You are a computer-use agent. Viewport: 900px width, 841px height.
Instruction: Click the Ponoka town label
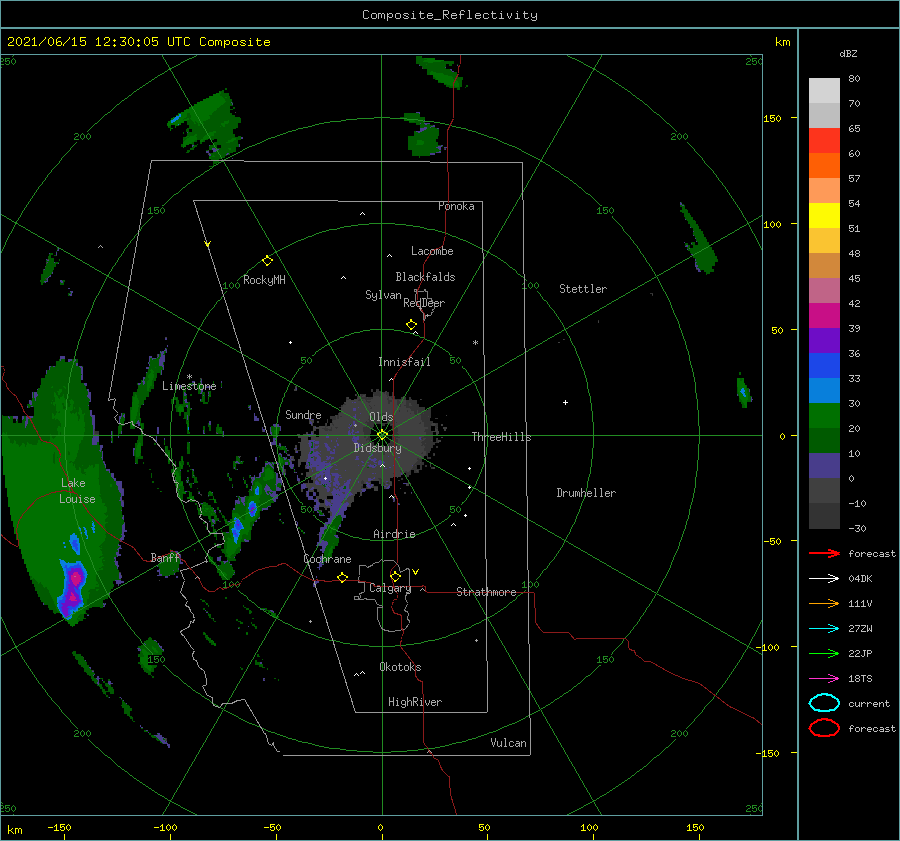pos(456,206)
